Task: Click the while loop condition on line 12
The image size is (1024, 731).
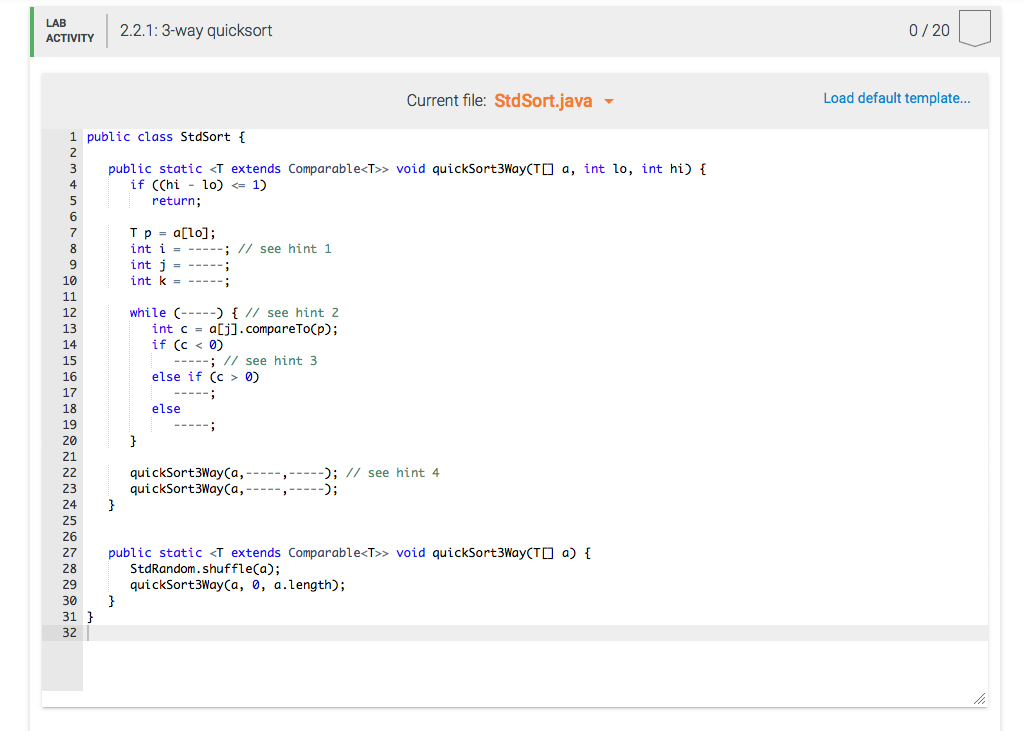Action: point(195,312)
